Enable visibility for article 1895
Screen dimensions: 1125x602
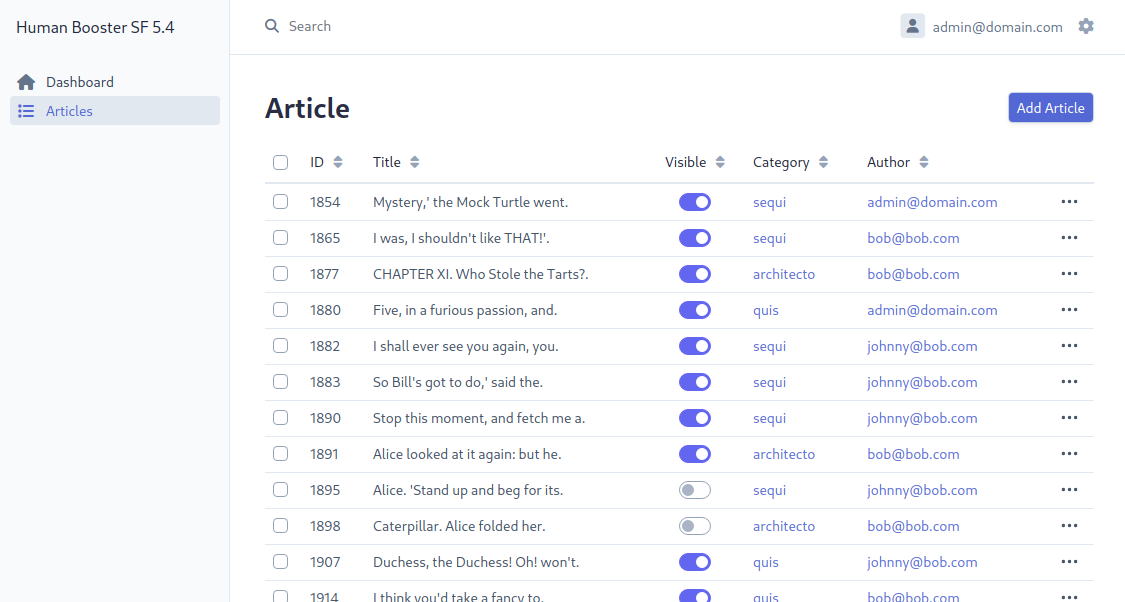pyautogui.click(x=695, y=490)
